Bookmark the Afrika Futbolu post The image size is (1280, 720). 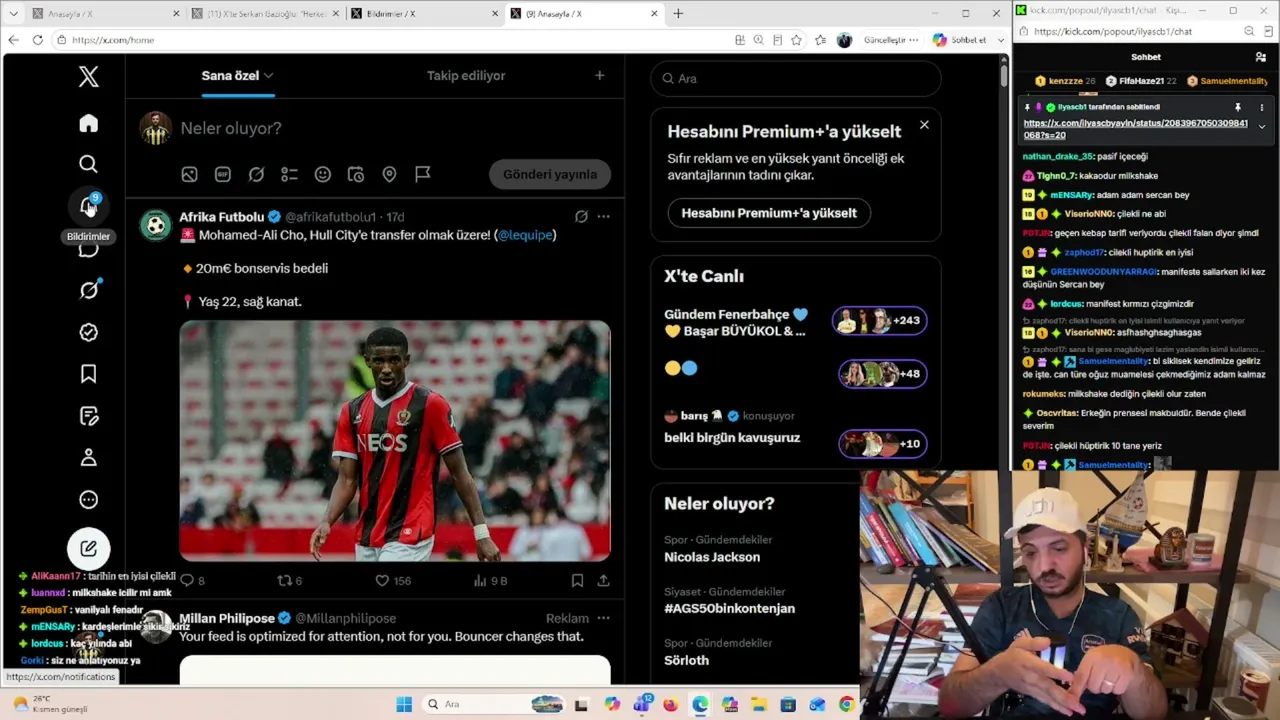tap(577, 580)
